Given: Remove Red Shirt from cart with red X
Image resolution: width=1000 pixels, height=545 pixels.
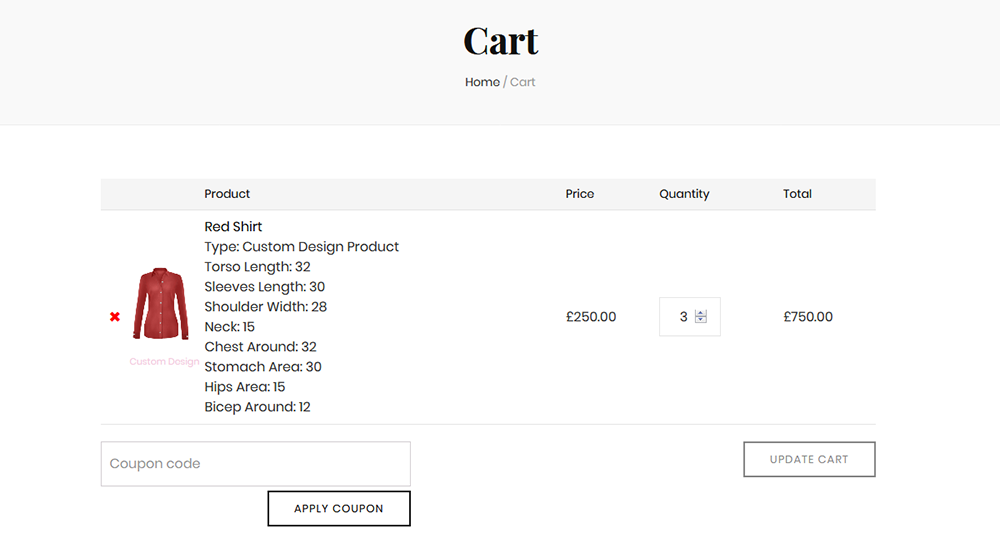Looking at the screenshot, I should pyautogui.click(x=115, y=317).
